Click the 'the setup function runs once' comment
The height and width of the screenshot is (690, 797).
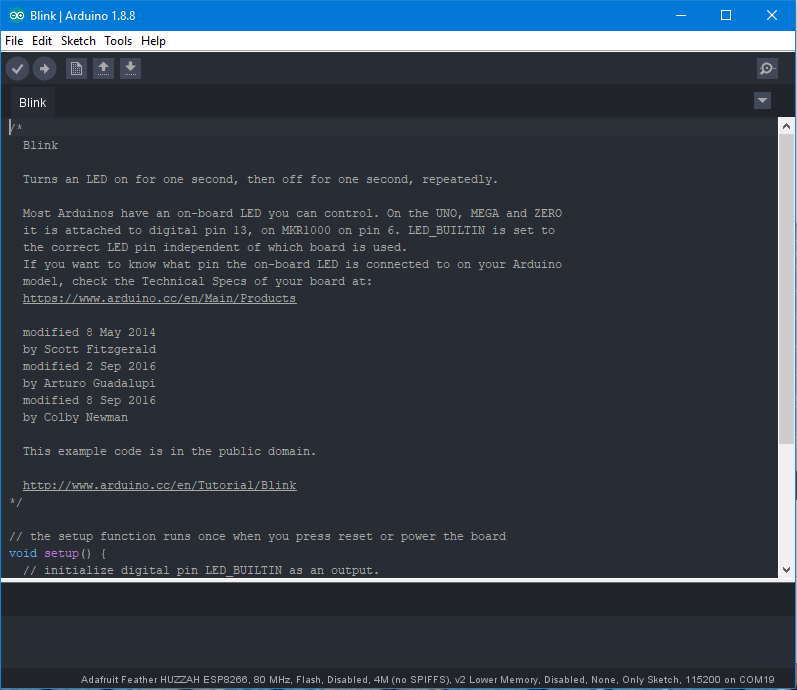coord(257,536)
